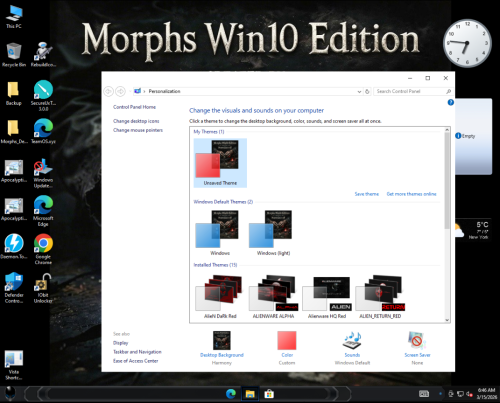Image resolution: width=500 pixels, height=403 pixels.
Task: Select the TeamOS.xyz Edge shortcut
Action: 43,132
